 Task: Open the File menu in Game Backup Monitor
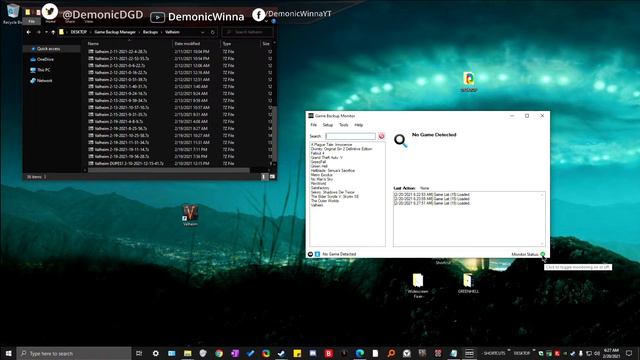313,125
